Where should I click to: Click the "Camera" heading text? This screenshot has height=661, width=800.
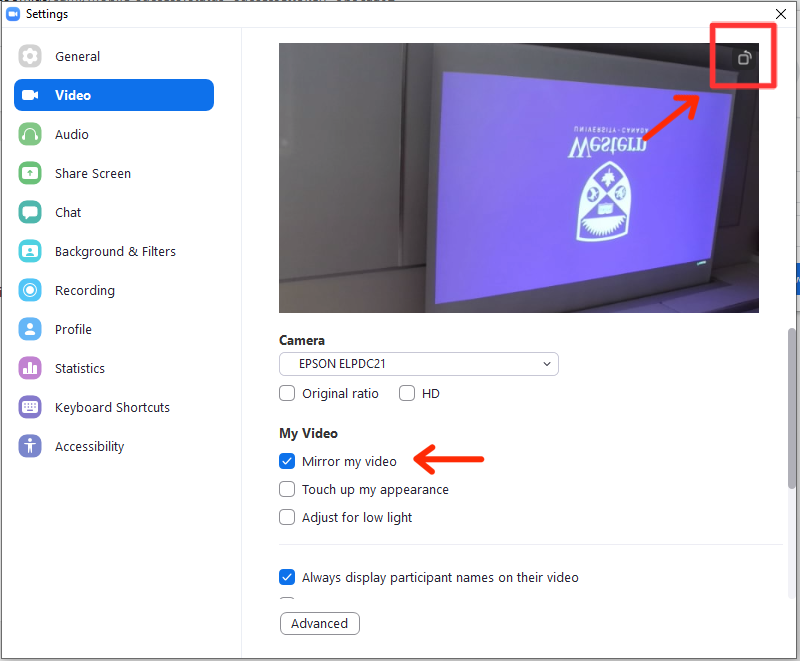302,340
